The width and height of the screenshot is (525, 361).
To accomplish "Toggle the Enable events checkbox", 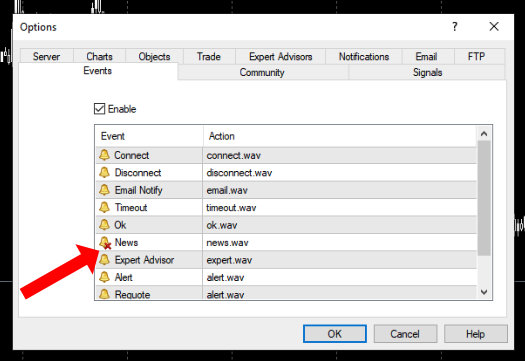I will tap(99, 109).
